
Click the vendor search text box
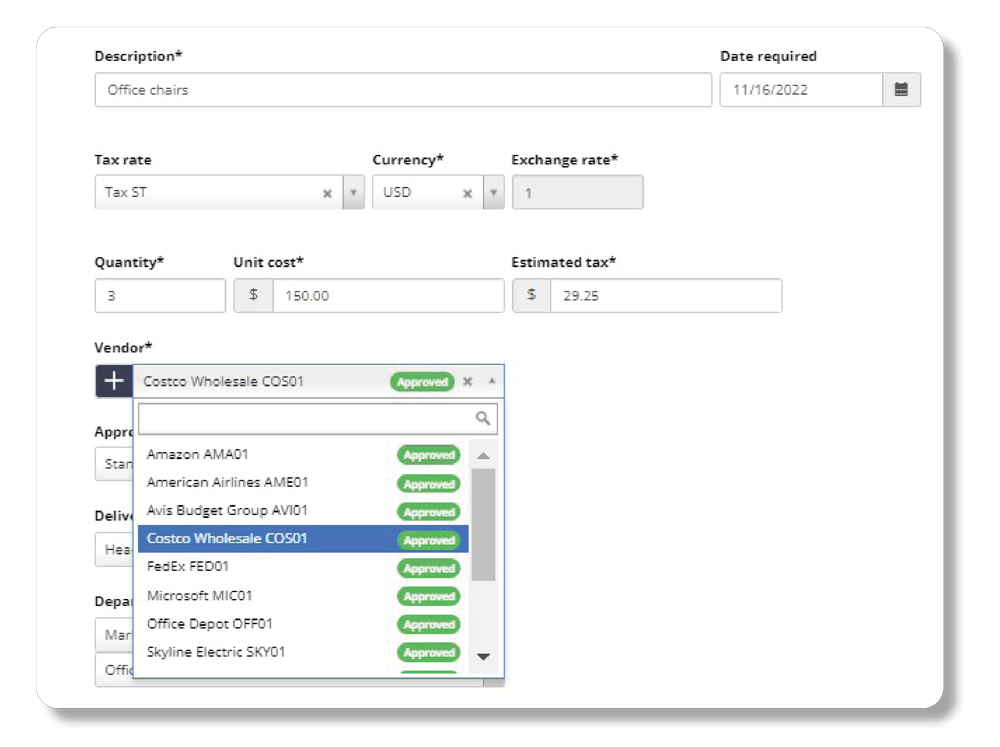(x=318, y=418)
